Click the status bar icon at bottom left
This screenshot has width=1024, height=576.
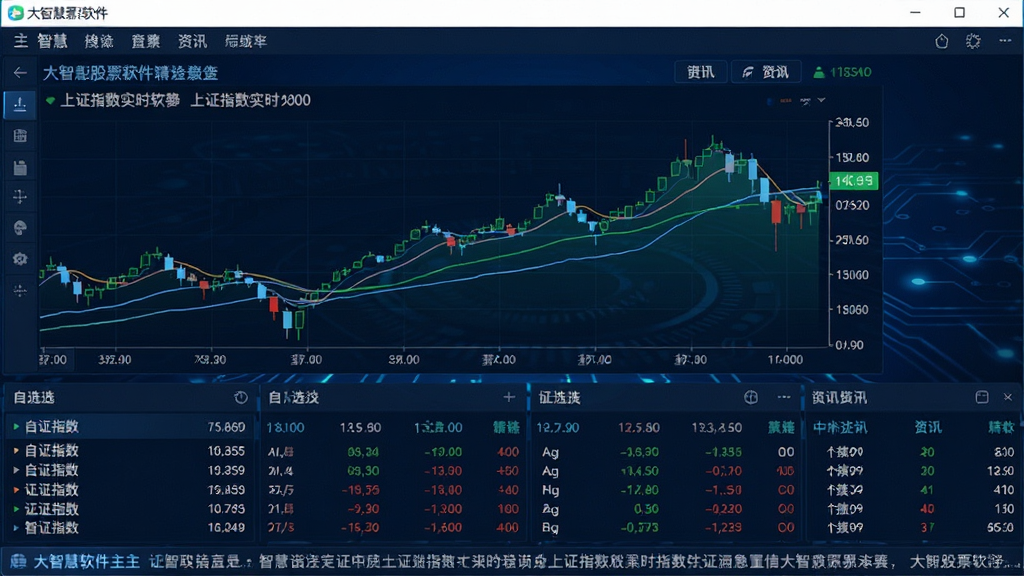pos(18,562)
